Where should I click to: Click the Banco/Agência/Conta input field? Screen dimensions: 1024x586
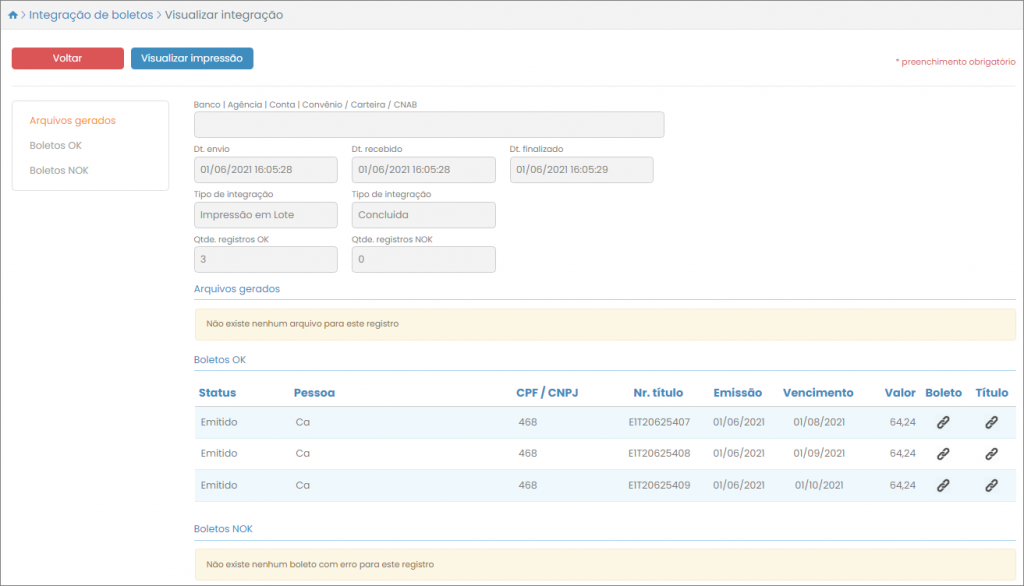point(428,125)
